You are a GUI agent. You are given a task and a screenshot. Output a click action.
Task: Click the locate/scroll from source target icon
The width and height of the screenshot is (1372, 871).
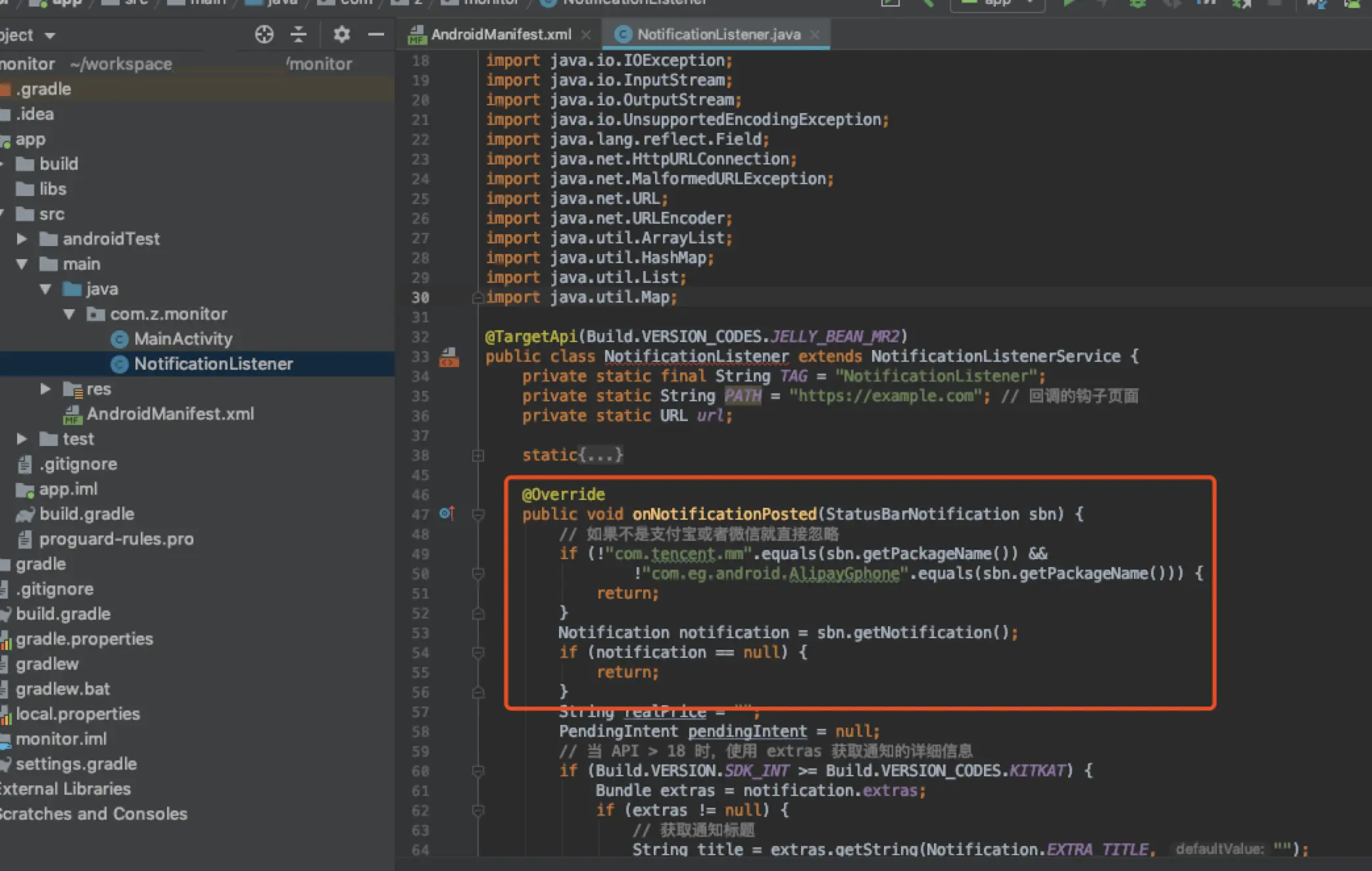tap(264, 34)
